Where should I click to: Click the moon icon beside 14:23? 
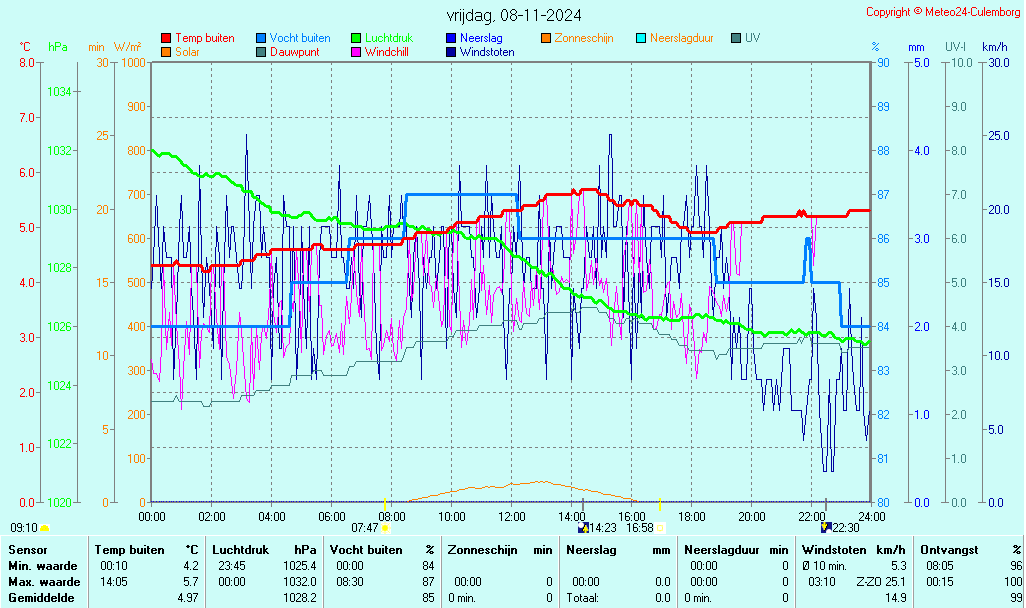[x=583, y=527]
